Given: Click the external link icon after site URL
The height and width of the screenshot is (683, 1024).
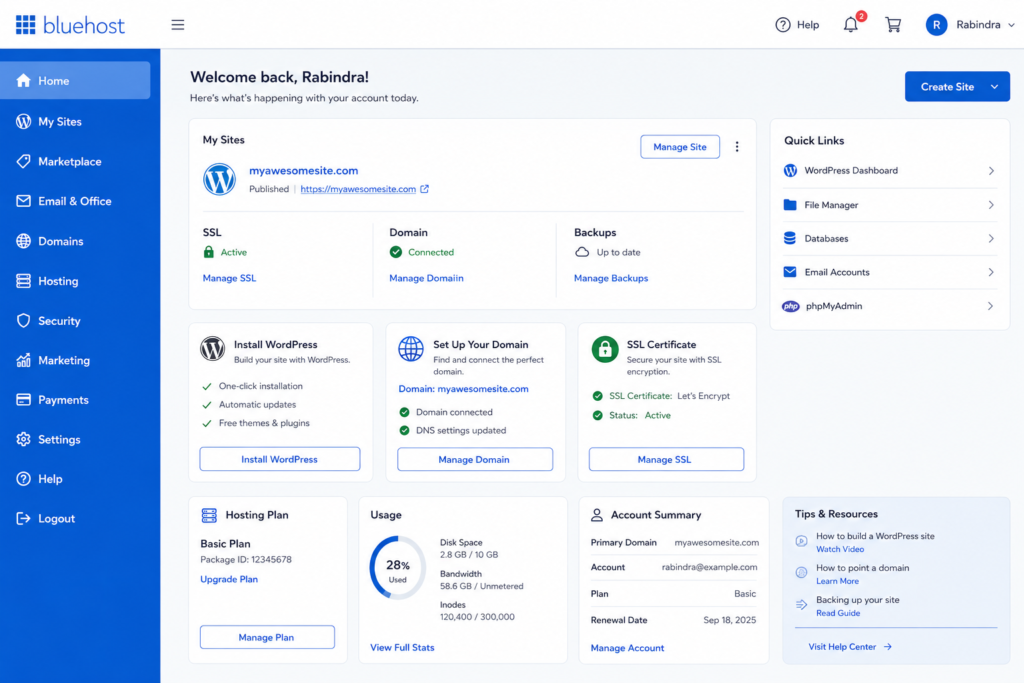Looking at the screenshot, I should pyautogui.click(x=424, y=189).
